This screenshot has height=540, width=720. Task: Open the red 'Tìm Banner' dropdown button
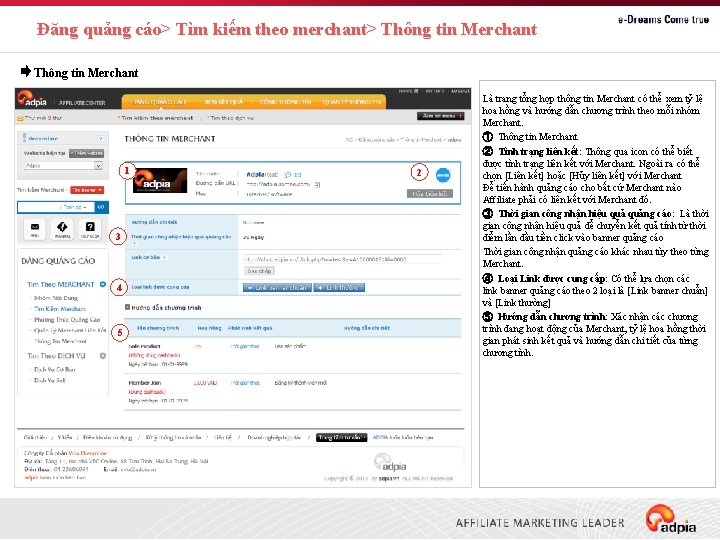[87, 190]
